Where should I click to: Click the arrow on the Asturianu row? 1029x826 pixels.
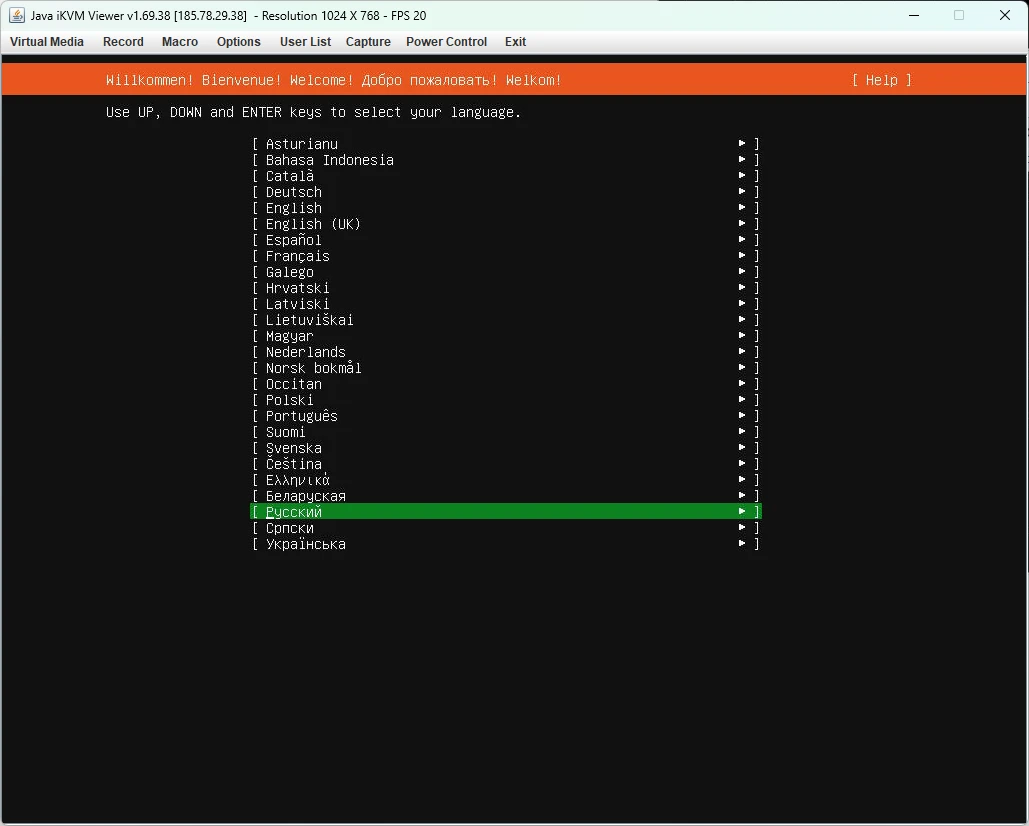[x=742, y=144]
